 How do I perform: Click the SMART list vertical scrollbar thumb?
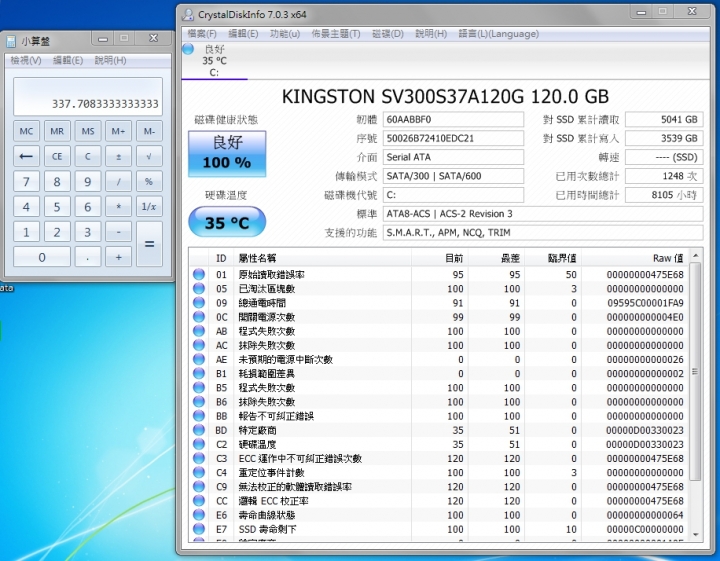(x=695, y=371)
